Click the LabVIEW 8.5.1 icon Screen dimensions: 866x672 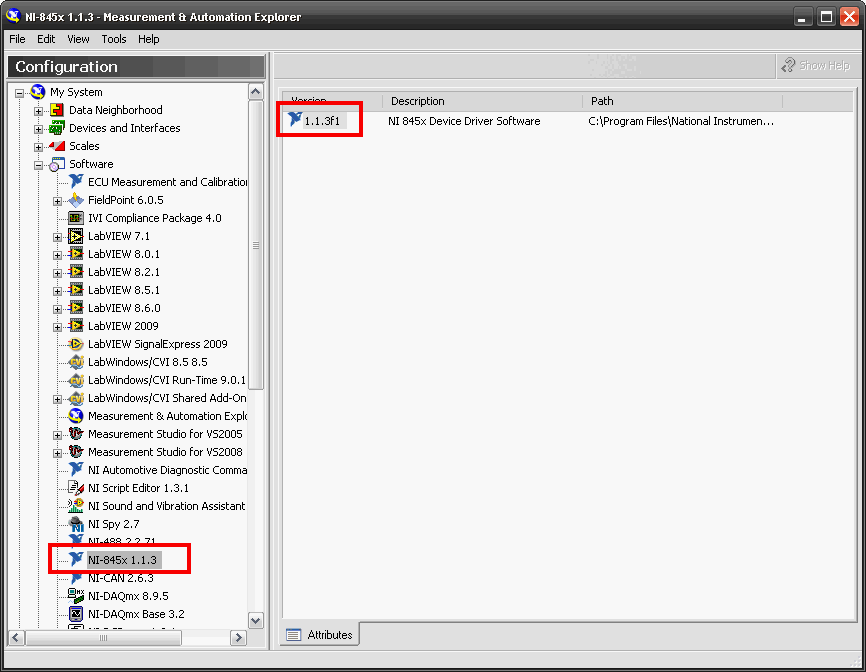pos(76,290)
